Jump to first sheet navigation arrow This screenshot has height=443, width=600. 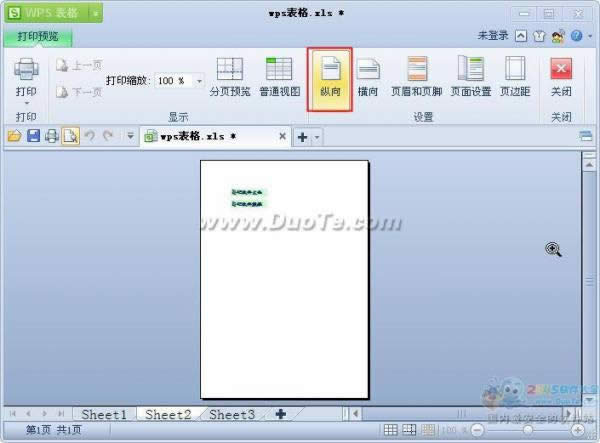click(x=13, y=414)
